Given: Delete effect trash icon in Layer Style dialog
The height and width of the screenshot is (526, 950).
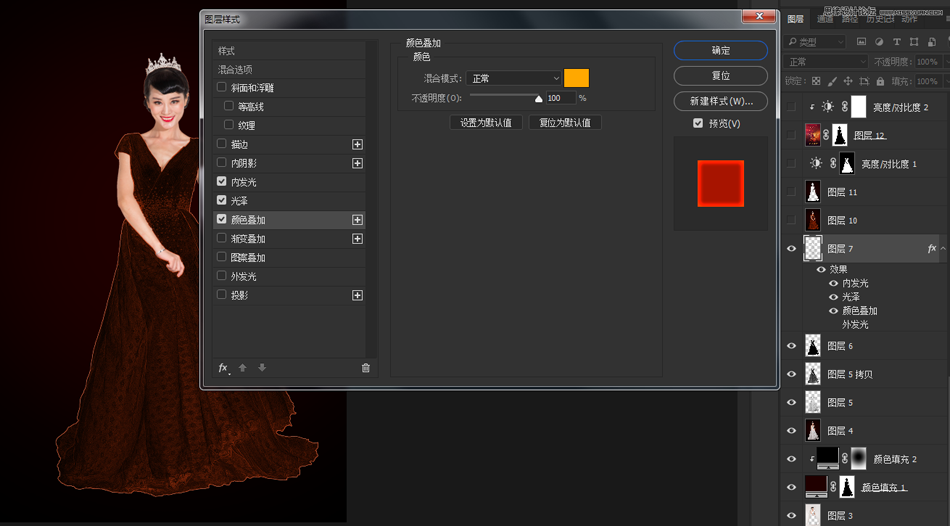Looking at the screenshot, I should [365, 368].
